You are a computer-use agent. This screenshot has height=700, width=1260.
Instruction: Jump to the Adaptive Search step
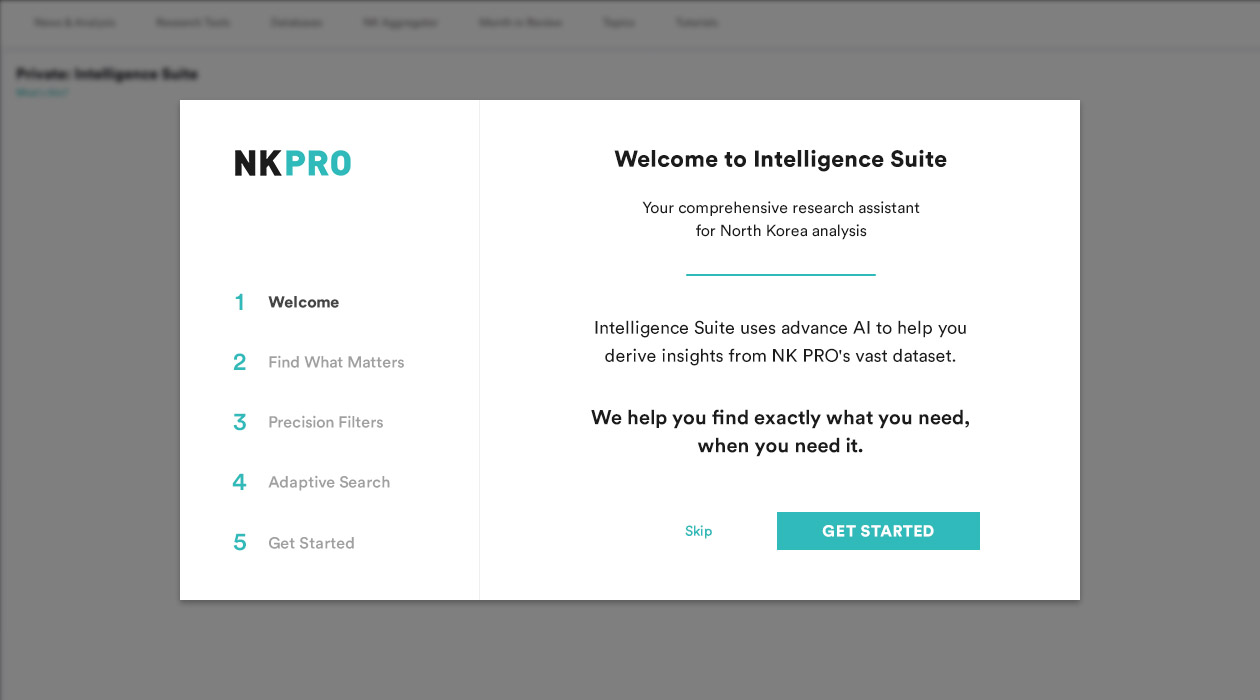point(329,482)
